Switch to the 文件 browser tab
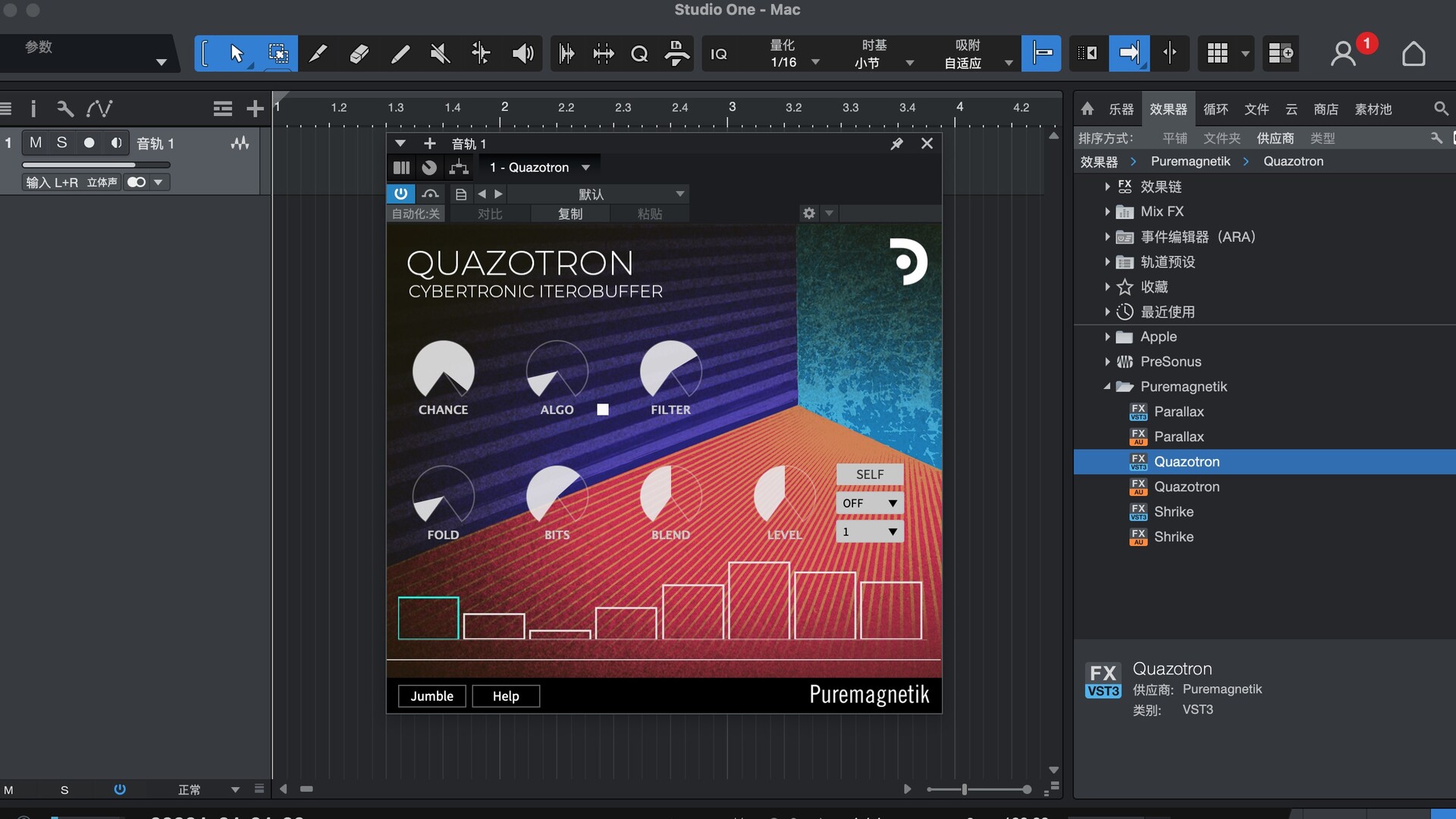1456x819 pixels. (1257, 109)
